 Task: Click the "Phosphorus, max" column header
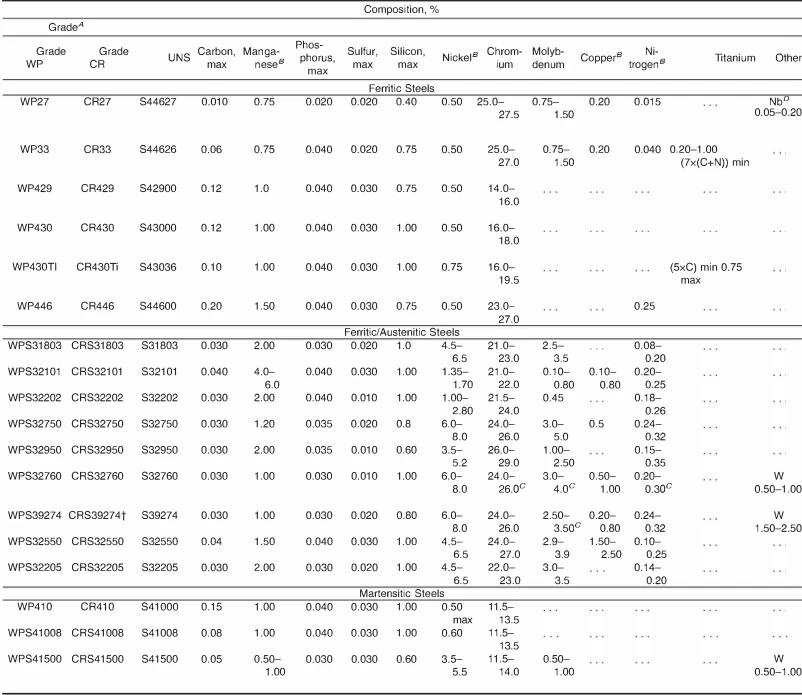315,58
